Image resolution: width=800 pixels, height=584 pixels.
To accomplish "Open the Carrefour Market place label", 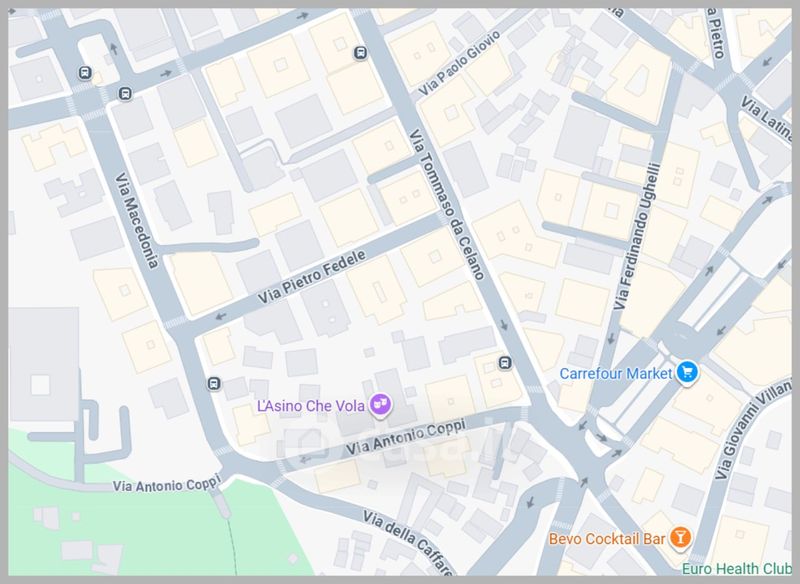I will [x=616, y=373].
